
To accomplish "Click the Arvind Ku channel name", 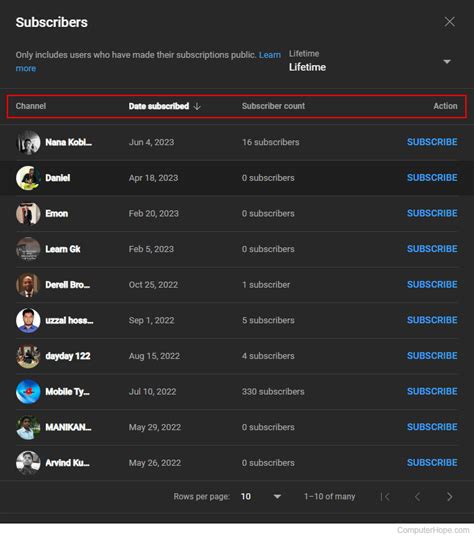I will pyautogui.click(x=67, y=463).
